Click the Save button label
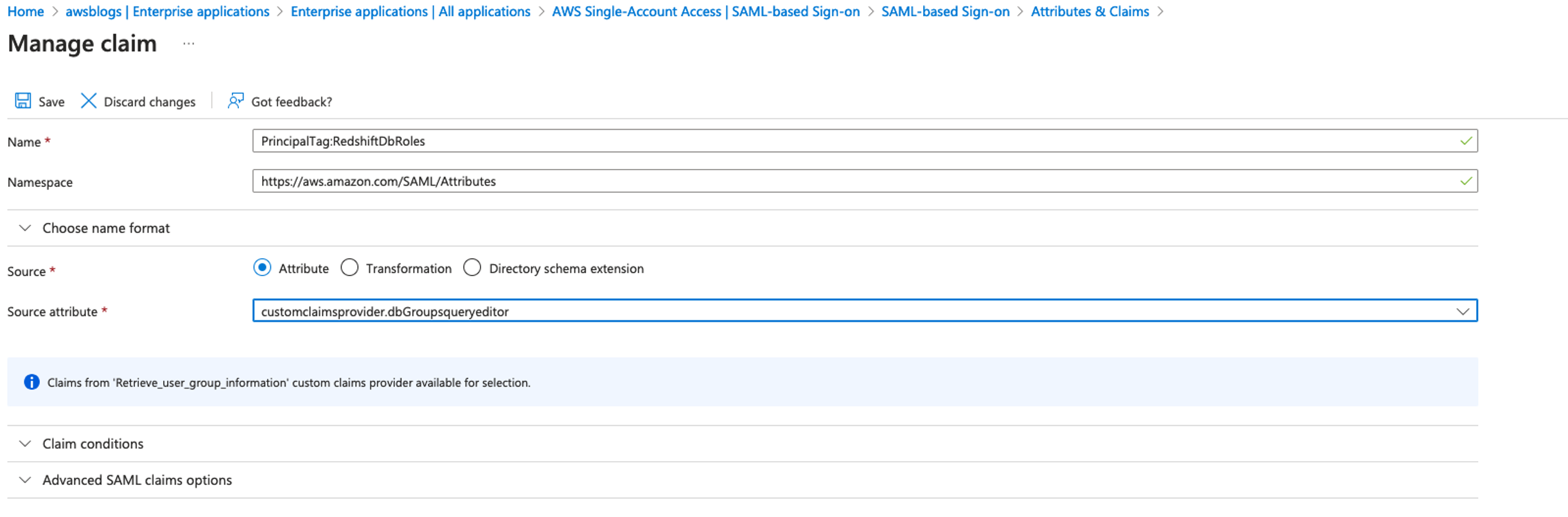The height and width of the screenshot is (517, 1568). point(51,101)
